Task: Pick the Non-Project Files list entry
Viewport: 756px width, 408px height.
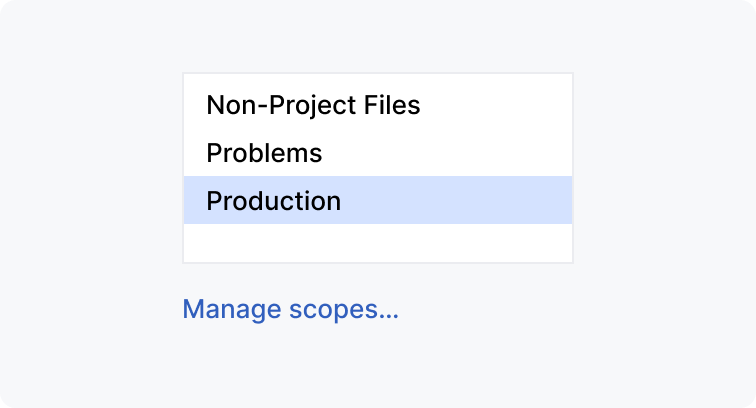Action: (313, 104)
